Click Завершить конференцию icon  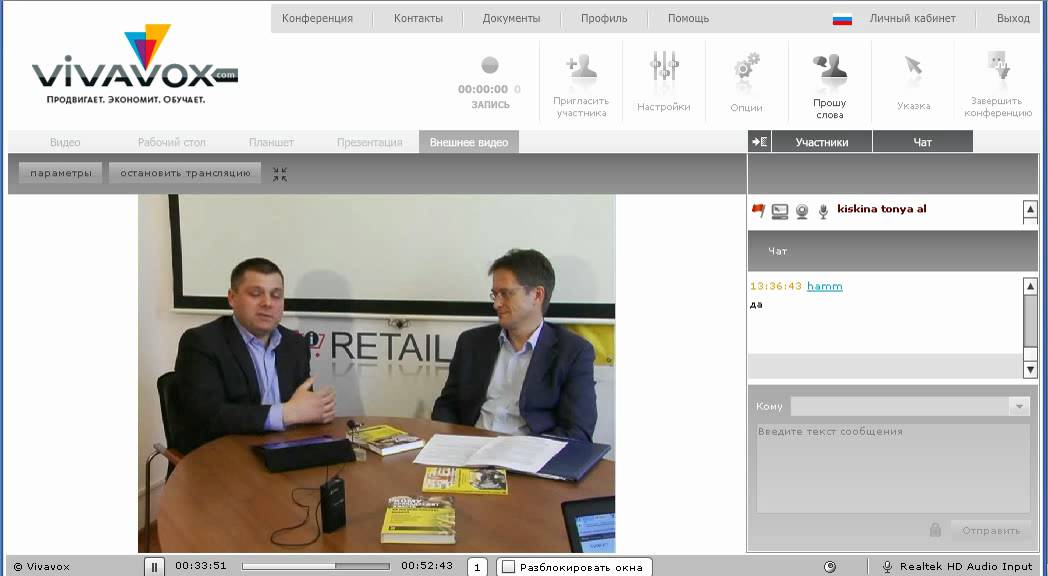(x=998, y=84)
